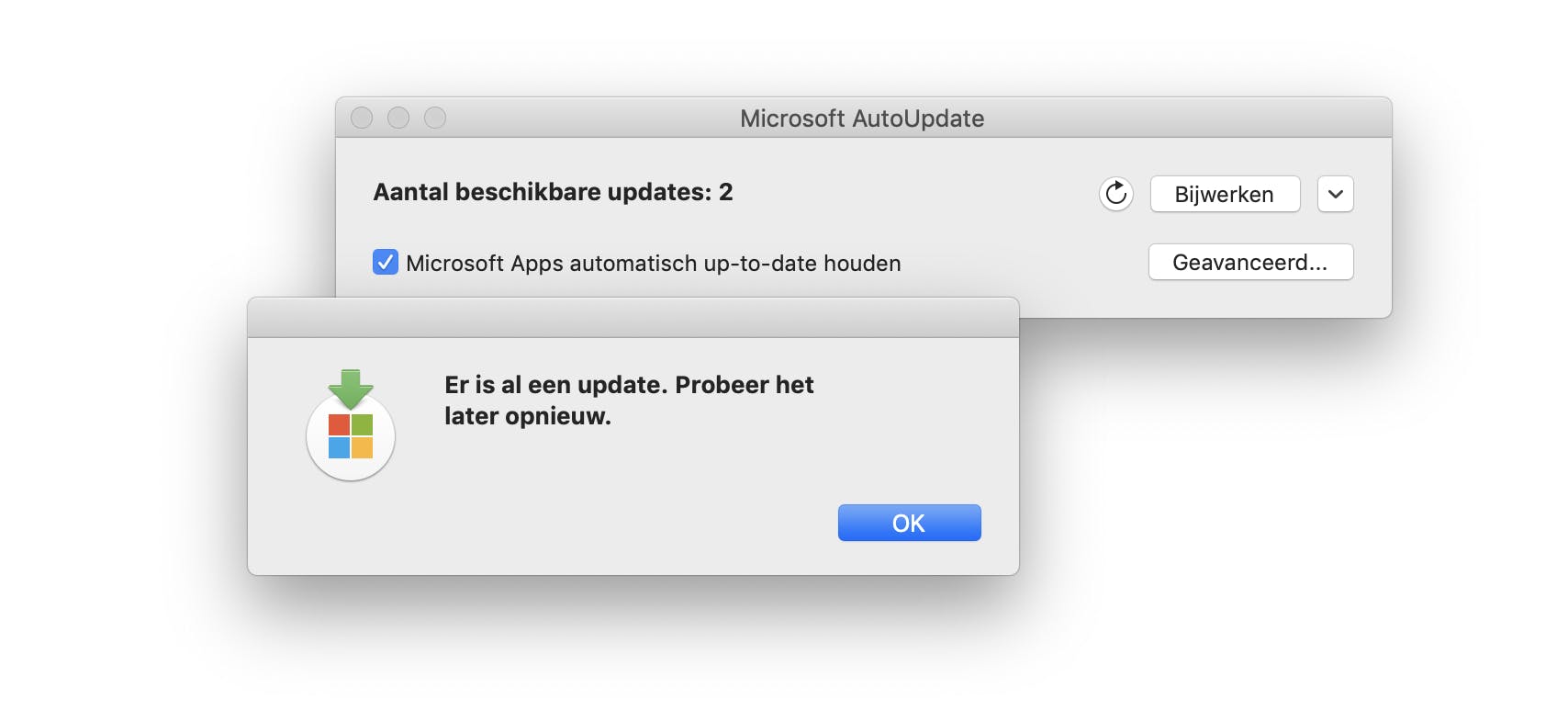Expand the dropdown arrow beside Bijwerken

pos(1335,194)
